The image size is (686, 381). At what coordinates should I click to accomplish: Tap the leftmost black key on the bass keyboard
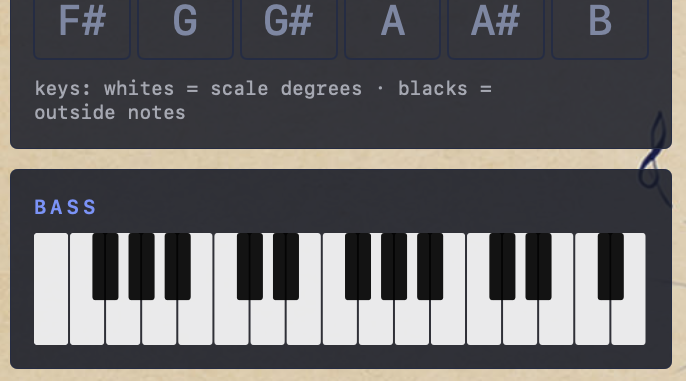coord(105,266)
